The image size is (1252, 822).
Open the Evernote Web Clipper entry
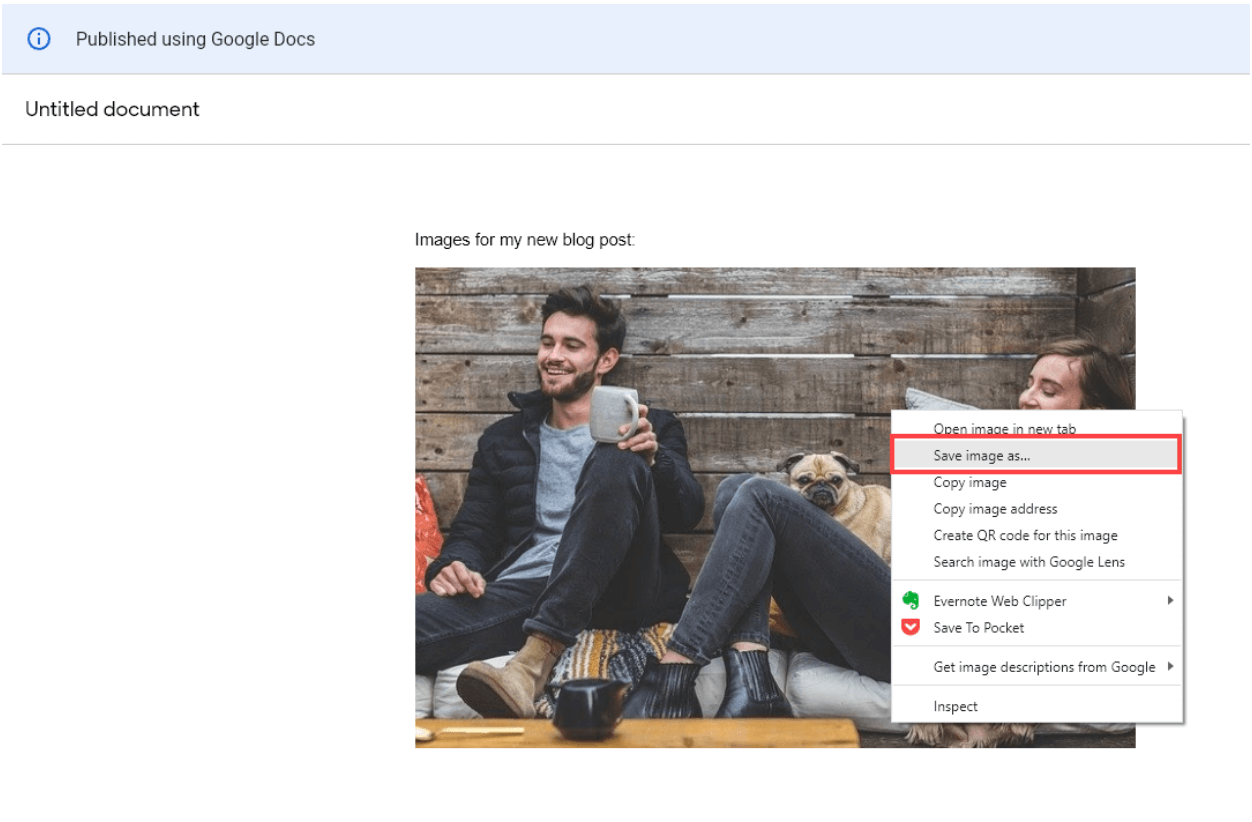999,600
